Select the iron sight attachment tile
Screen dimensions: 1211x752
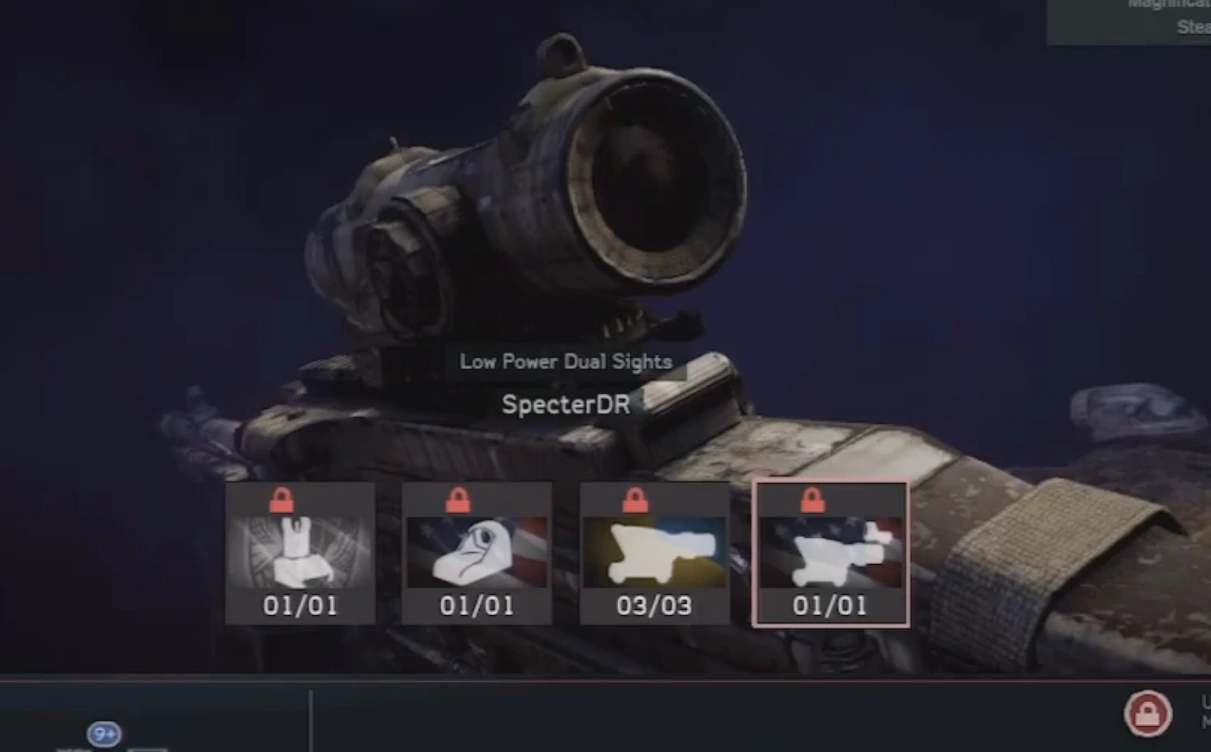[300, 553]
